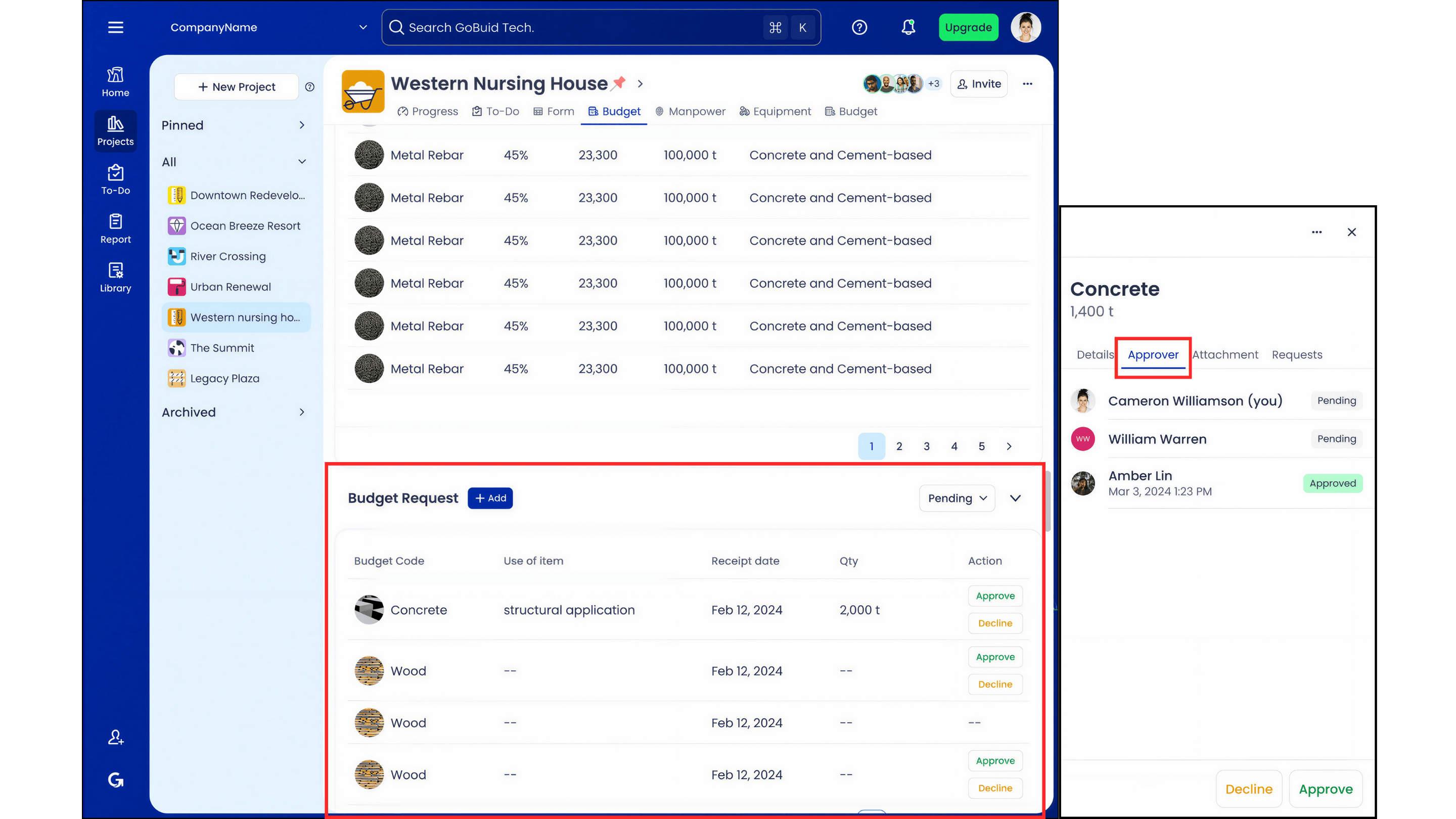Open the Pending status filter dropdown
Image resolution: width=1456 pixels, height=819 pixels.
coord(957,498)
